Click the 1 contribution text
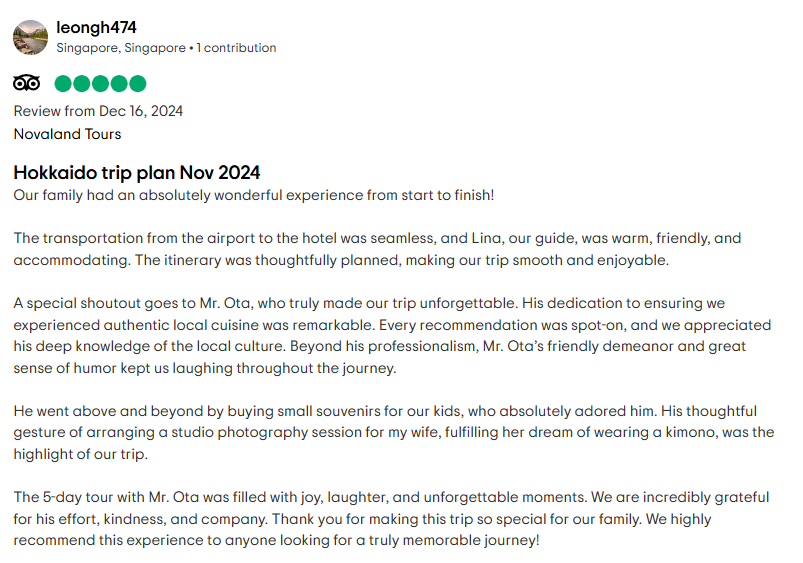This screenshot has width=803, height=563. [x=236, y=48]
